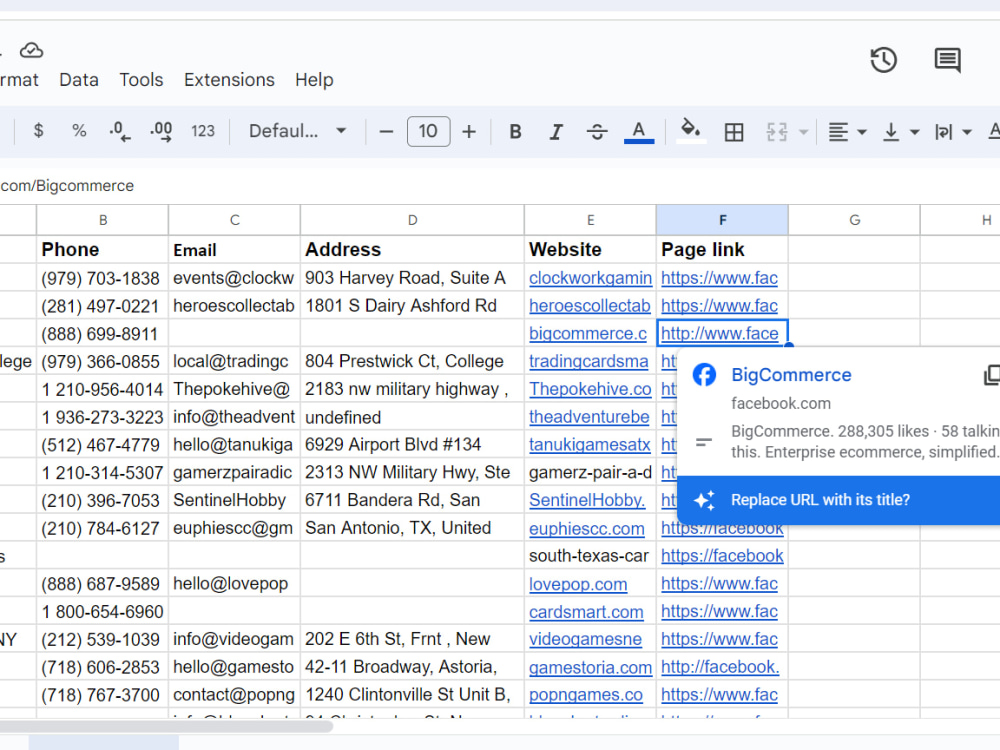The image size is (1000, 750).
Task: Open heroescollectab website link
Action: 590,305
